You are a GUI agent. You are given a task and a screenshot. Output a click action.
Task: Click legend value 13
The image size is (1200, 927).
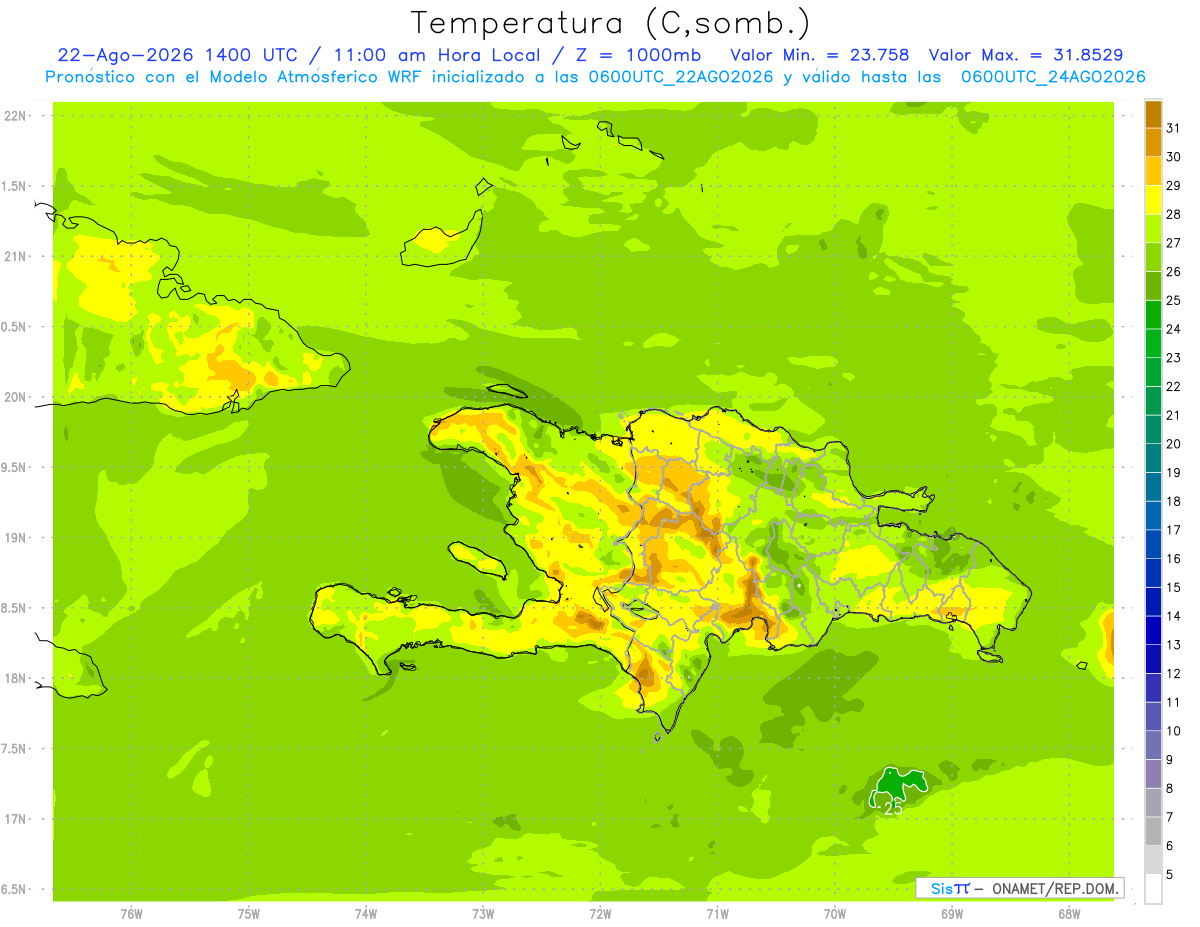1174,645
